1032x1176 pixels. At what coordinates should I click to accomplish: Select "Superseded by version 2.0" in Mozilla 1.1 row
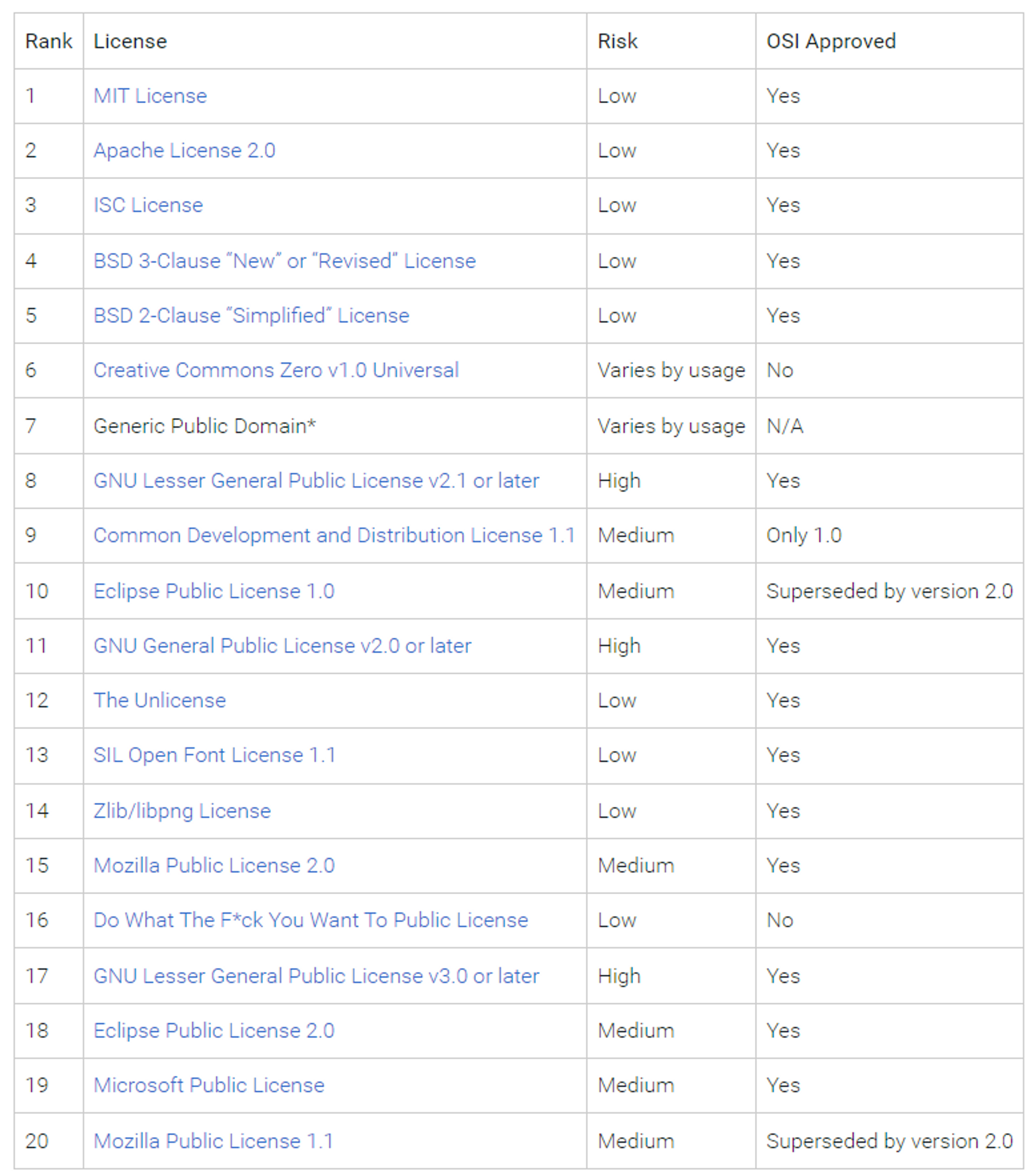[890, 1141]
